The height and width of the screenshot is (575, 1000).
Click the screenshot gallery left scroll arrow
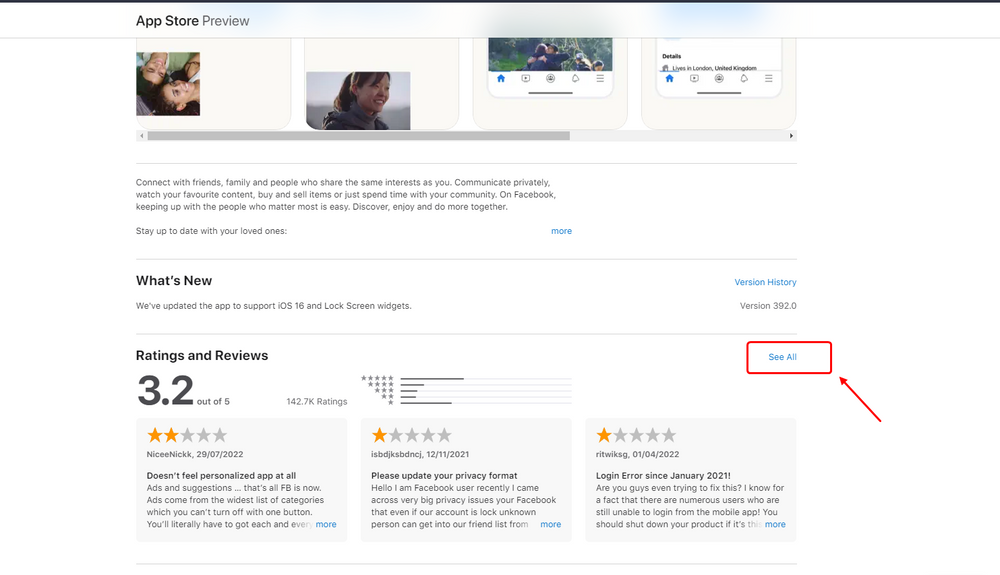point(142,136)
